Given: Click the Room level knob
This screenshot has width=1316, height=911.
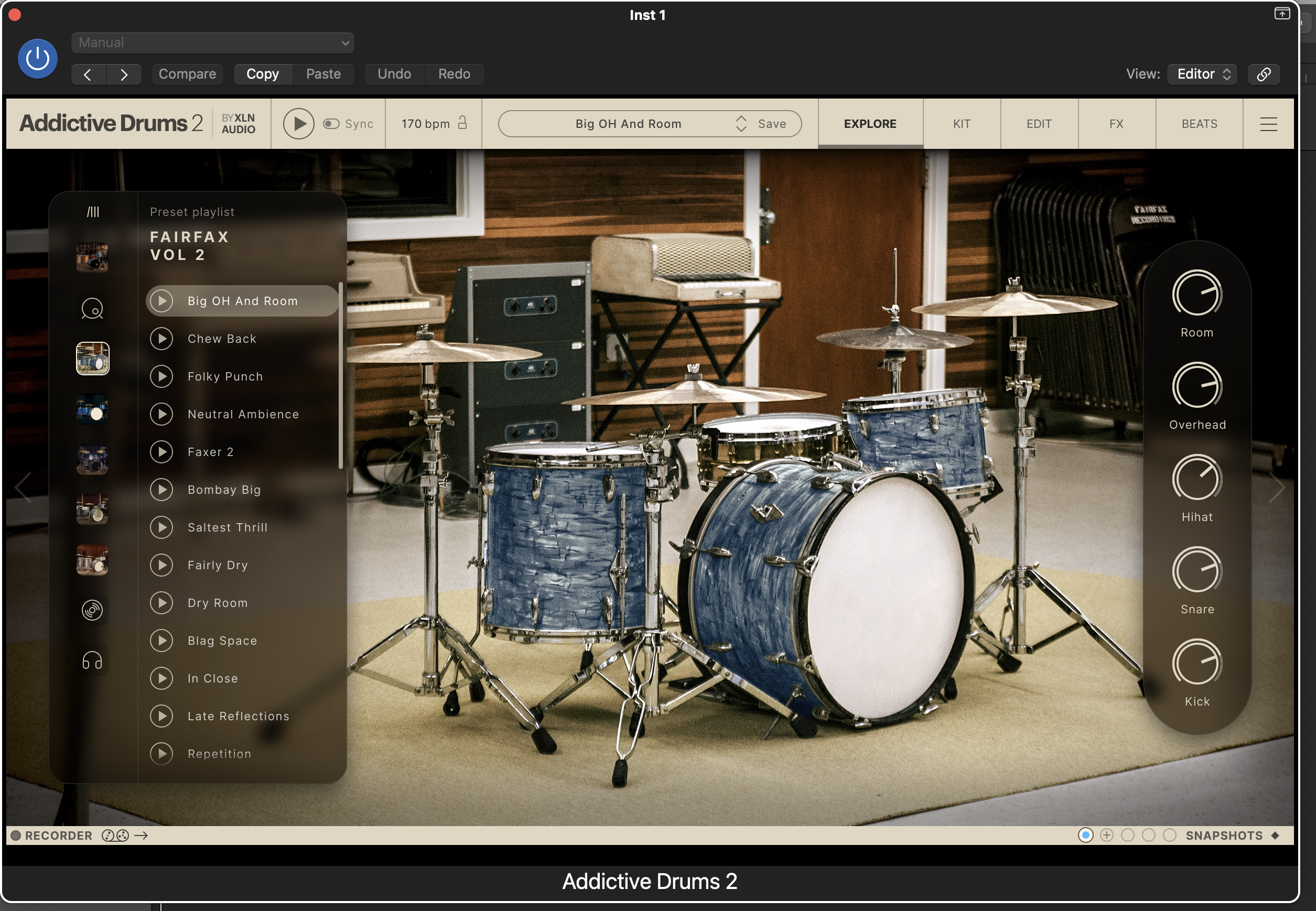Looking at the screenshot, I should tap(1196, 294).
